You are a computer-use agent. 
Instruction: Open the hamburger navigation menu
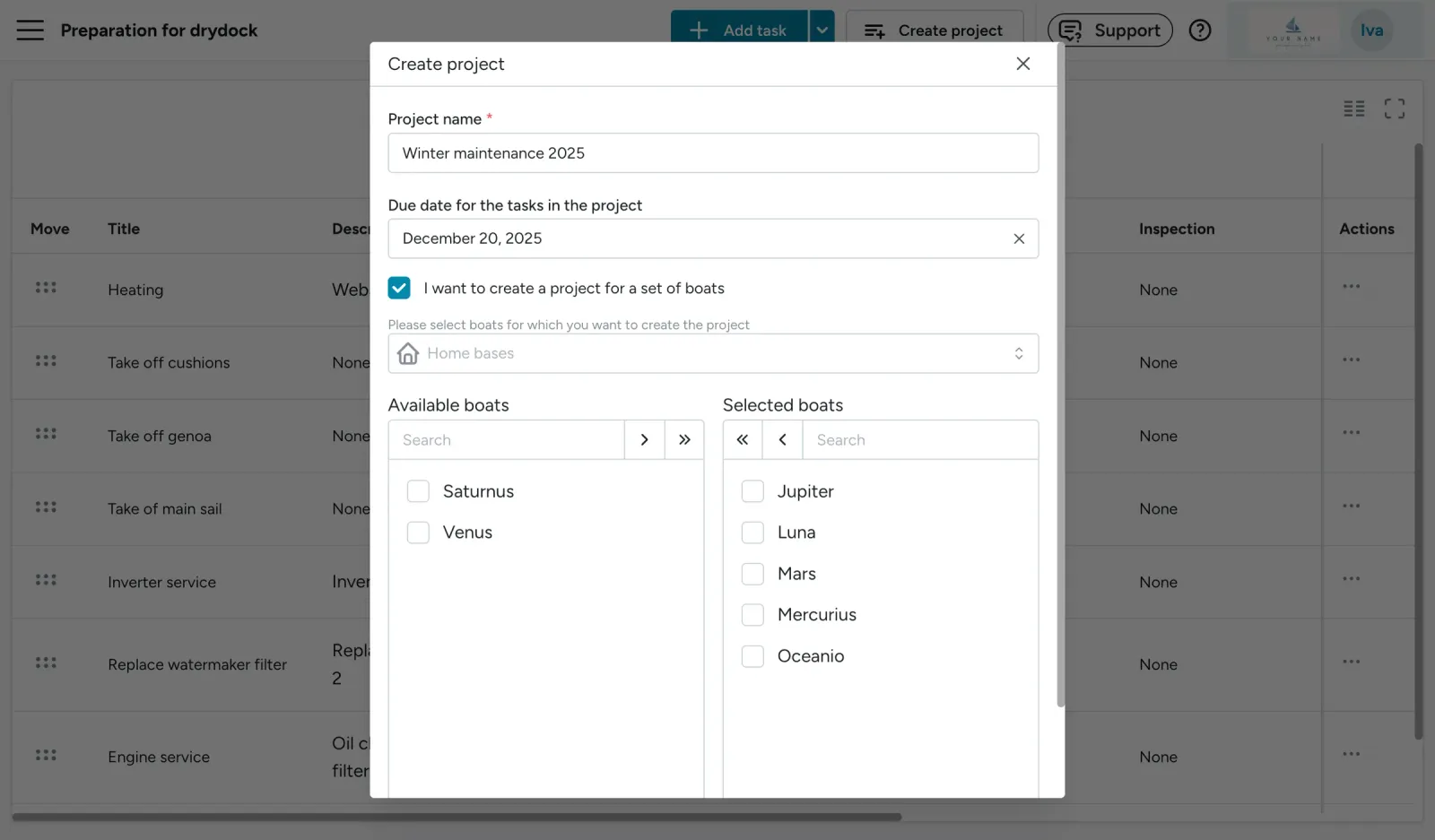(x=30, y=30)
